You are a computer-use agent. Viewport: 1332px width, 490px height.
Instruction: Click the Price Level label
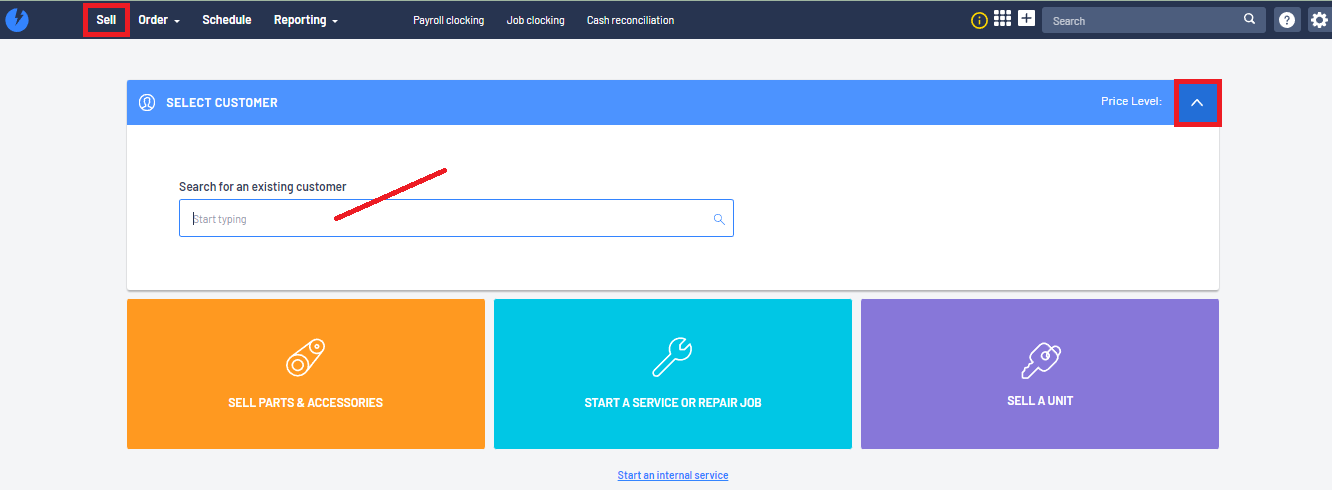pyautogui.click(x=1132, y=102)
